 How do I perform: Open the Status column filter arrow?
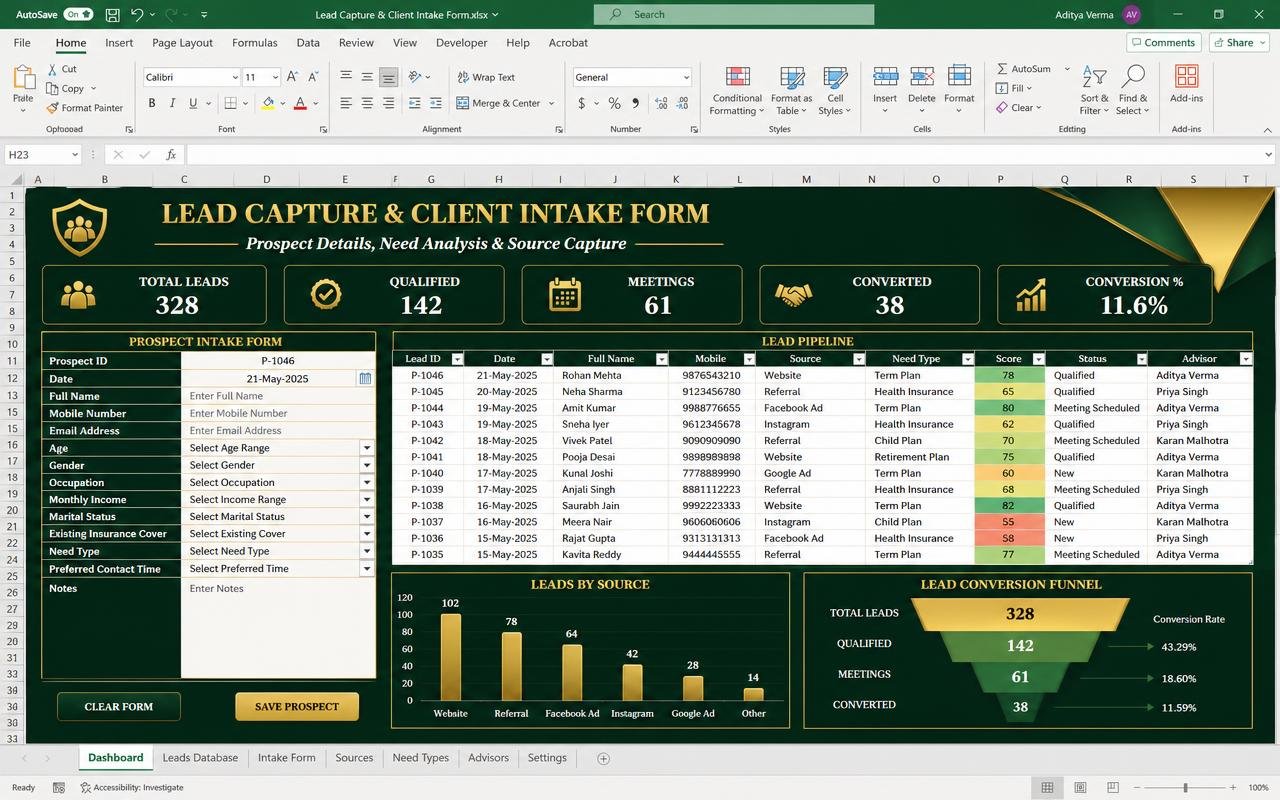pos(1141,359)
